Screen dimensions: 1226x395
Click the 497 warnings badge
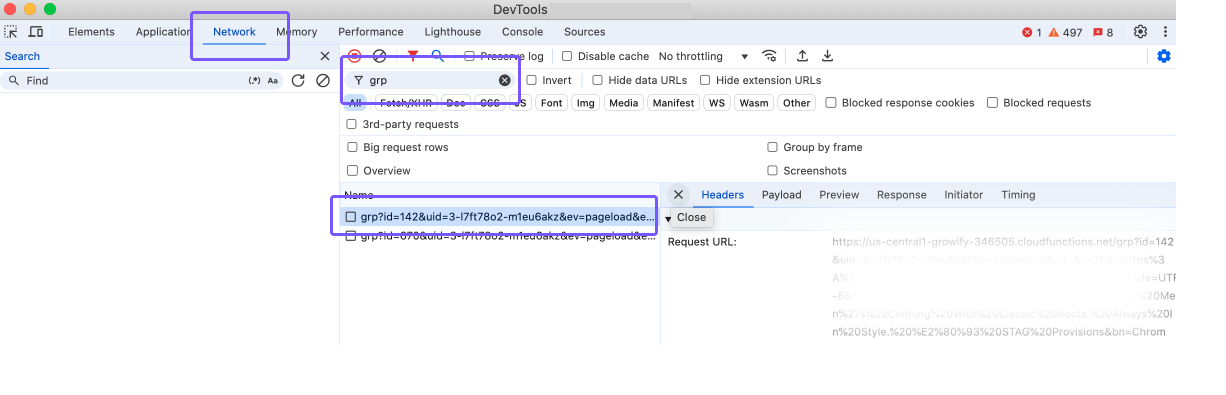coord(1066,32)
